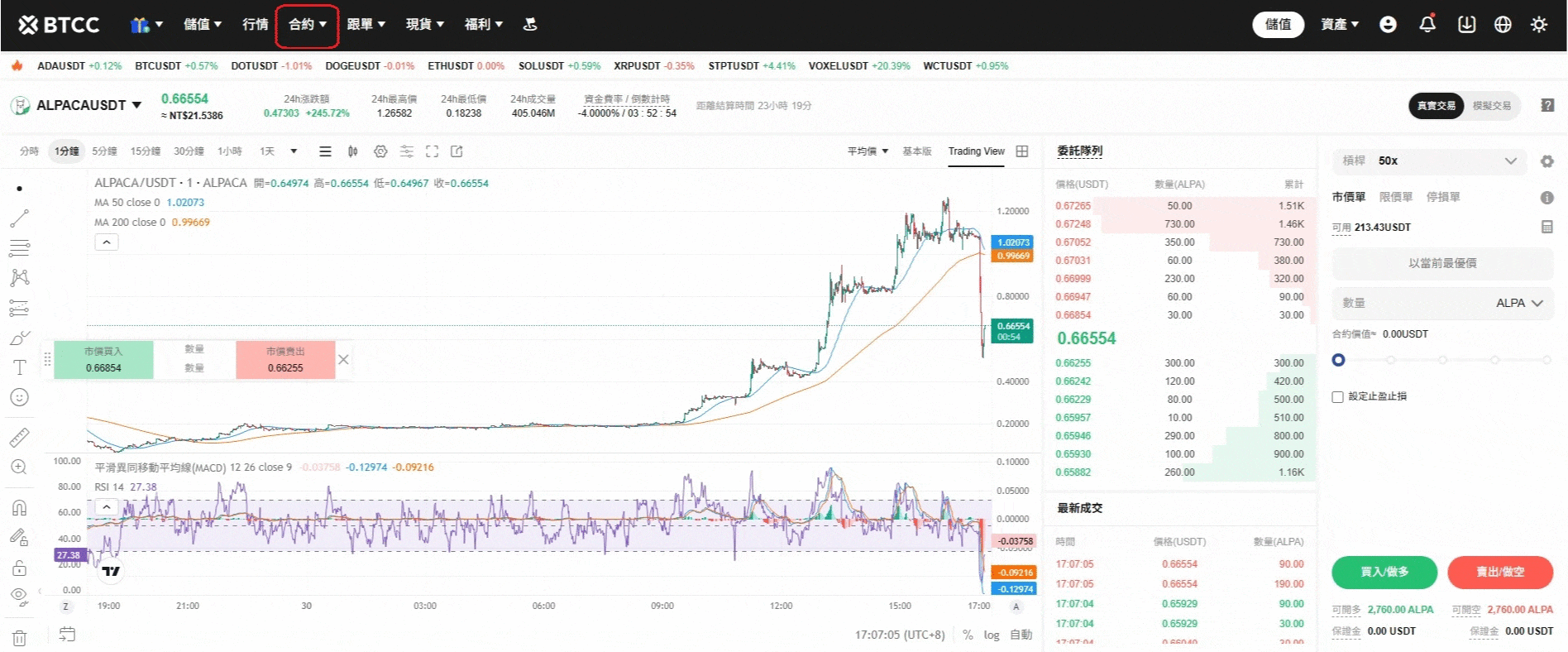Select the trend line drawing tool
Image resolution: width=1568 pixels, height=652 pixels.
(x=19, y=218)
